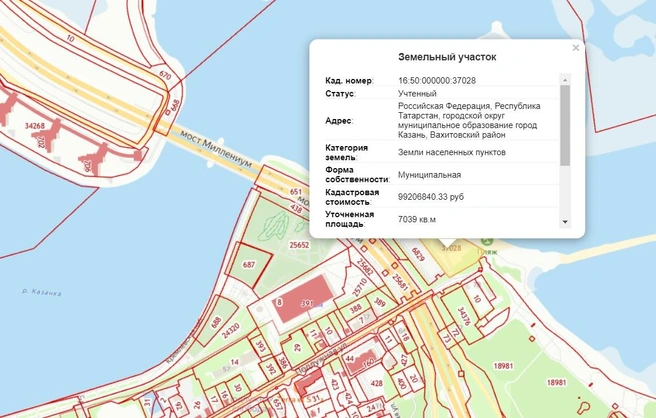The width and height of the screenshot is (656, 418).
Task: Select parcel 651 at bridge end
Action: pyautogui.click(x=296, y=192)
